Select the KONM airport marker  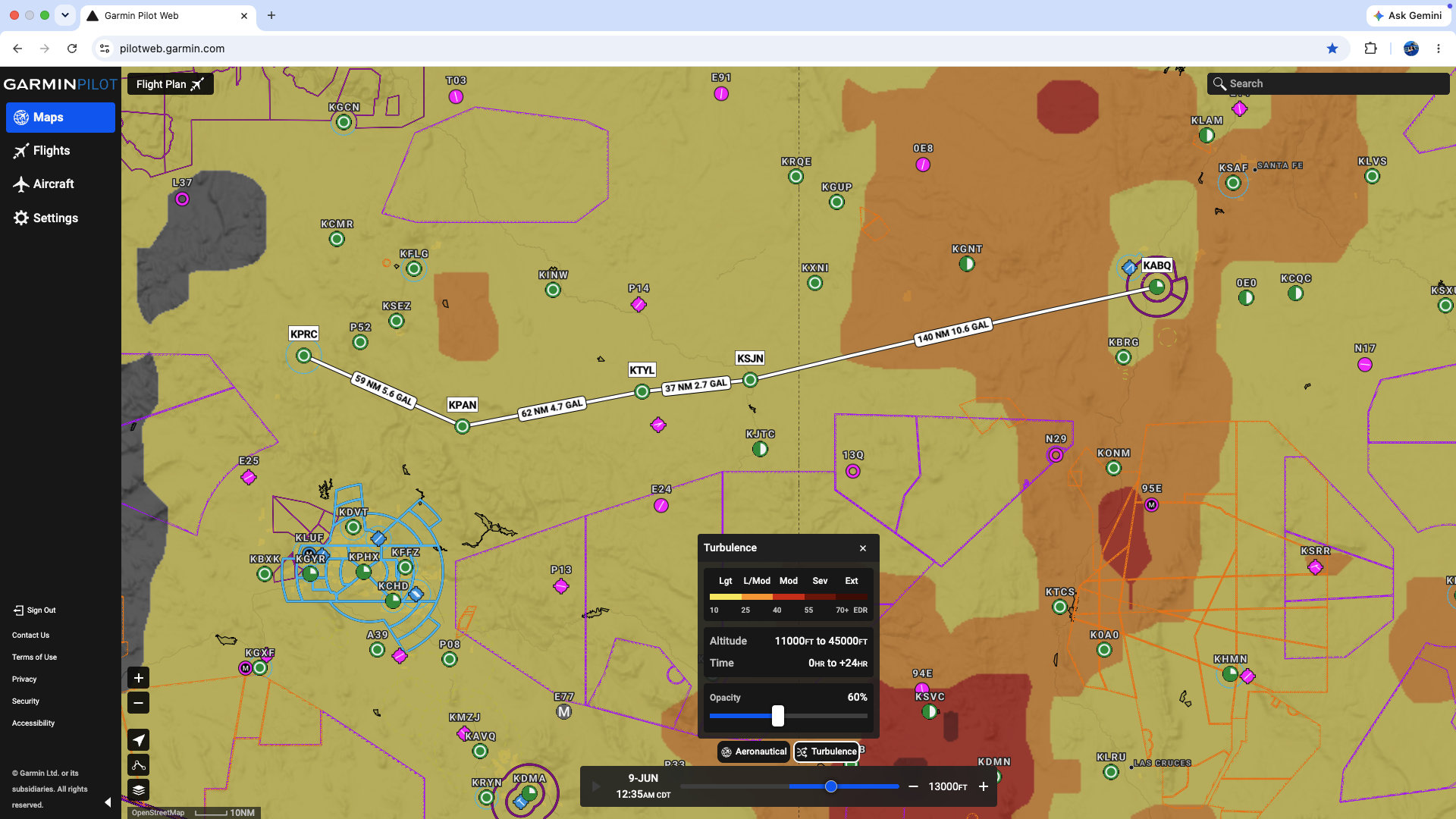click(1113, 468)
